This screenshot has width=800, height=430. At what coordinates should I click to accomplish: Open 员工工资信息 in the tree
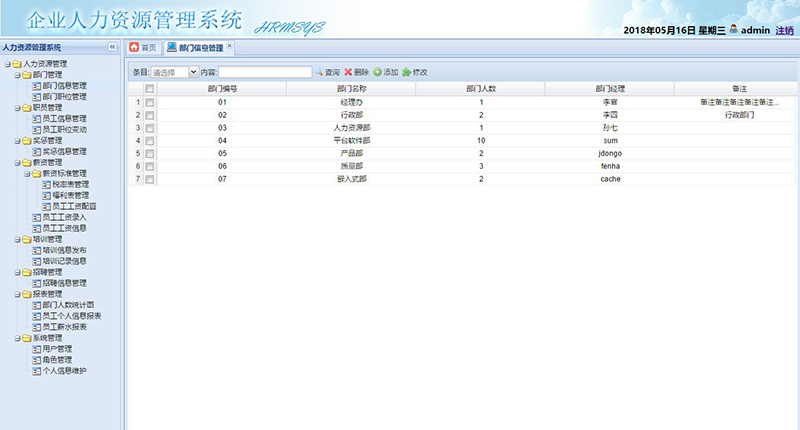[64, 229]
